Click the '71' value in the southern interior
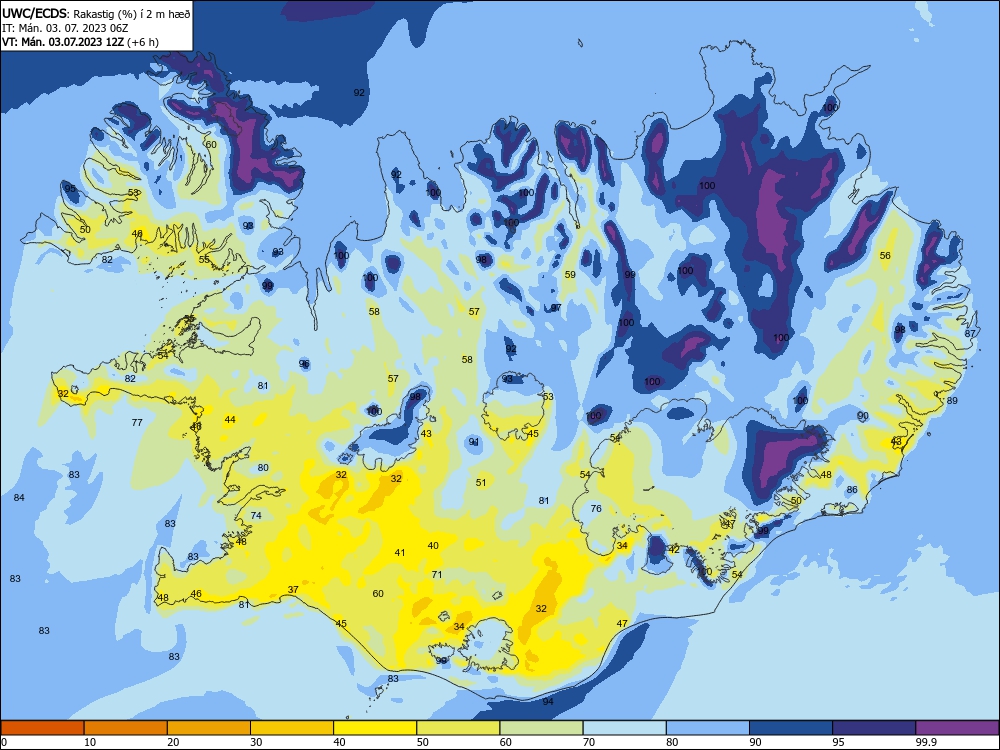Image resolution: width=1000 pixels, height=750 pixels. pyautogui.click(x=437, y=575)
